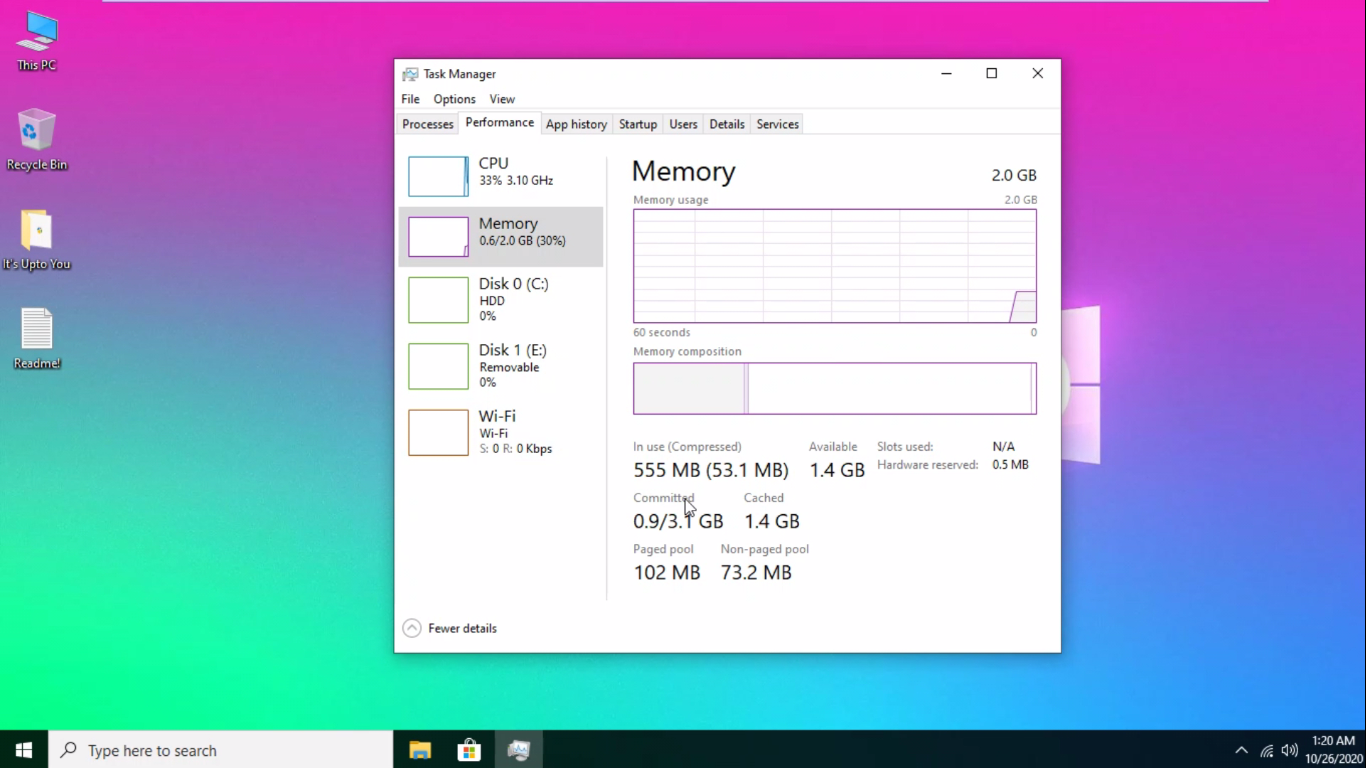1366x768 pixels.
Task: Open the volume speaker tray icon
Action: (1289, 750)
